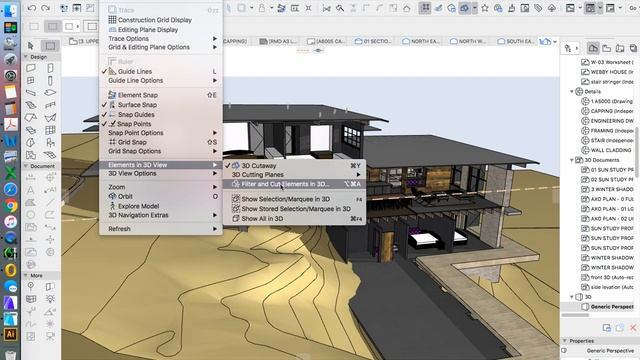The width and height of the screenshot is (640, 360).
Task: Expand the Trace Options submenu
Action: click(161, 38)
